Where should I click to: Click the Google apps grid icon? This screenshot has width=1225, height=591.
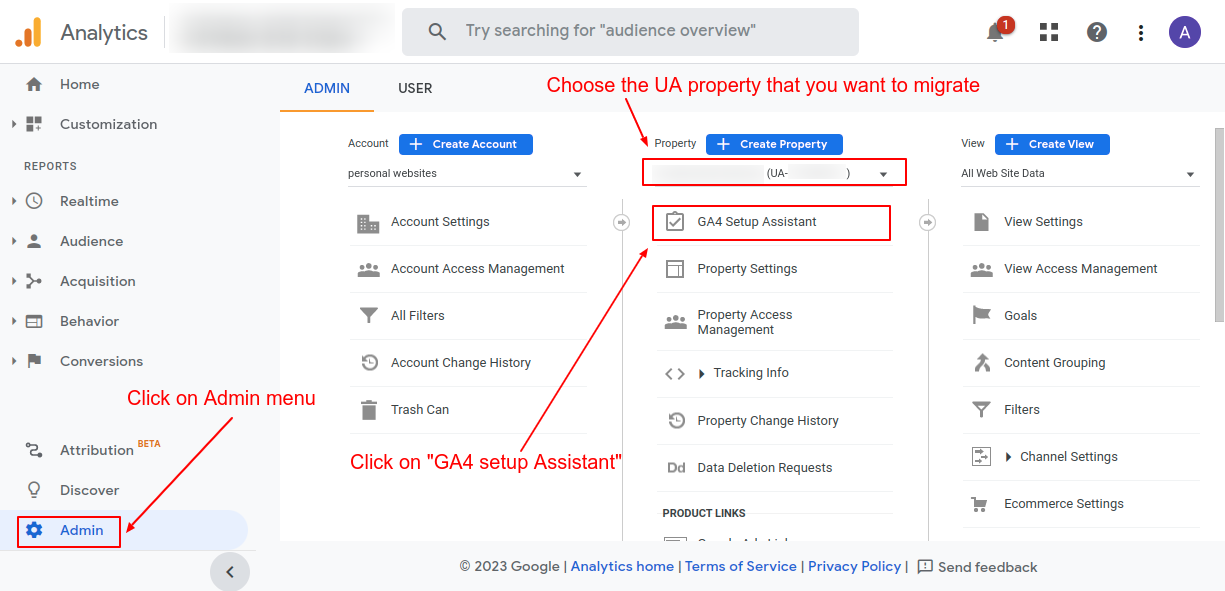point(1048,31)
